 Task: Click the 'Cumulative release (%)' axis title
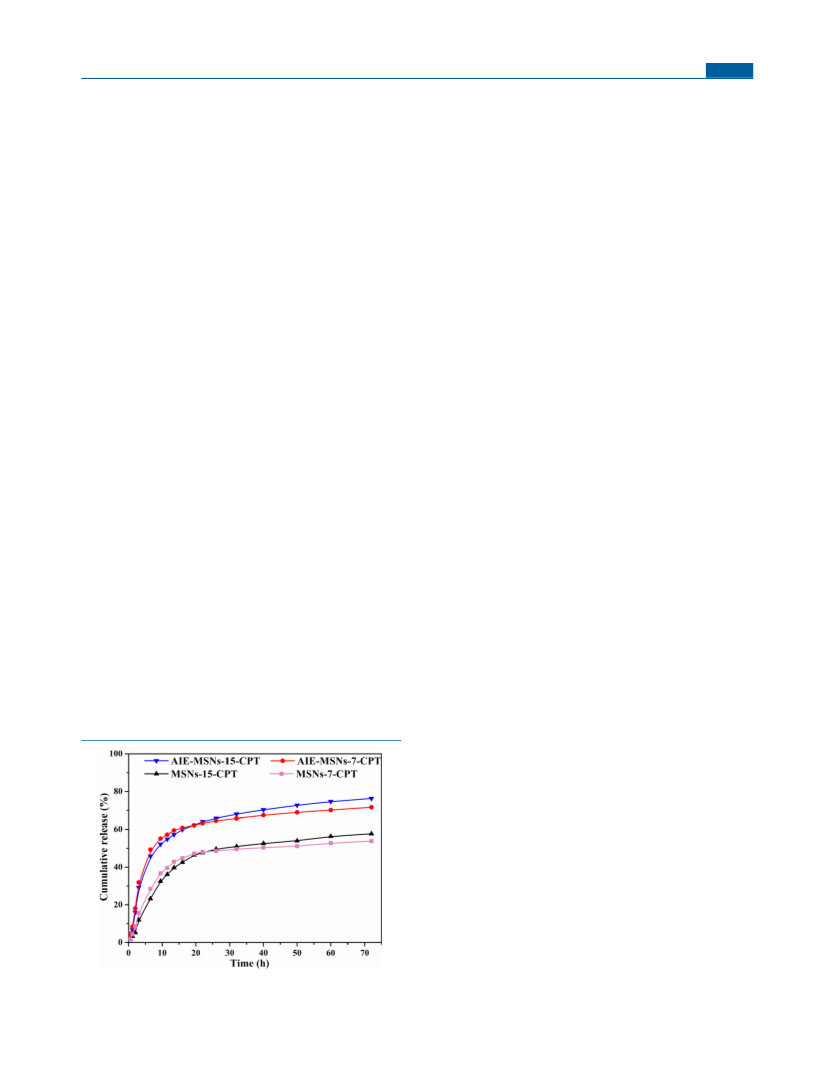[104, 846]
